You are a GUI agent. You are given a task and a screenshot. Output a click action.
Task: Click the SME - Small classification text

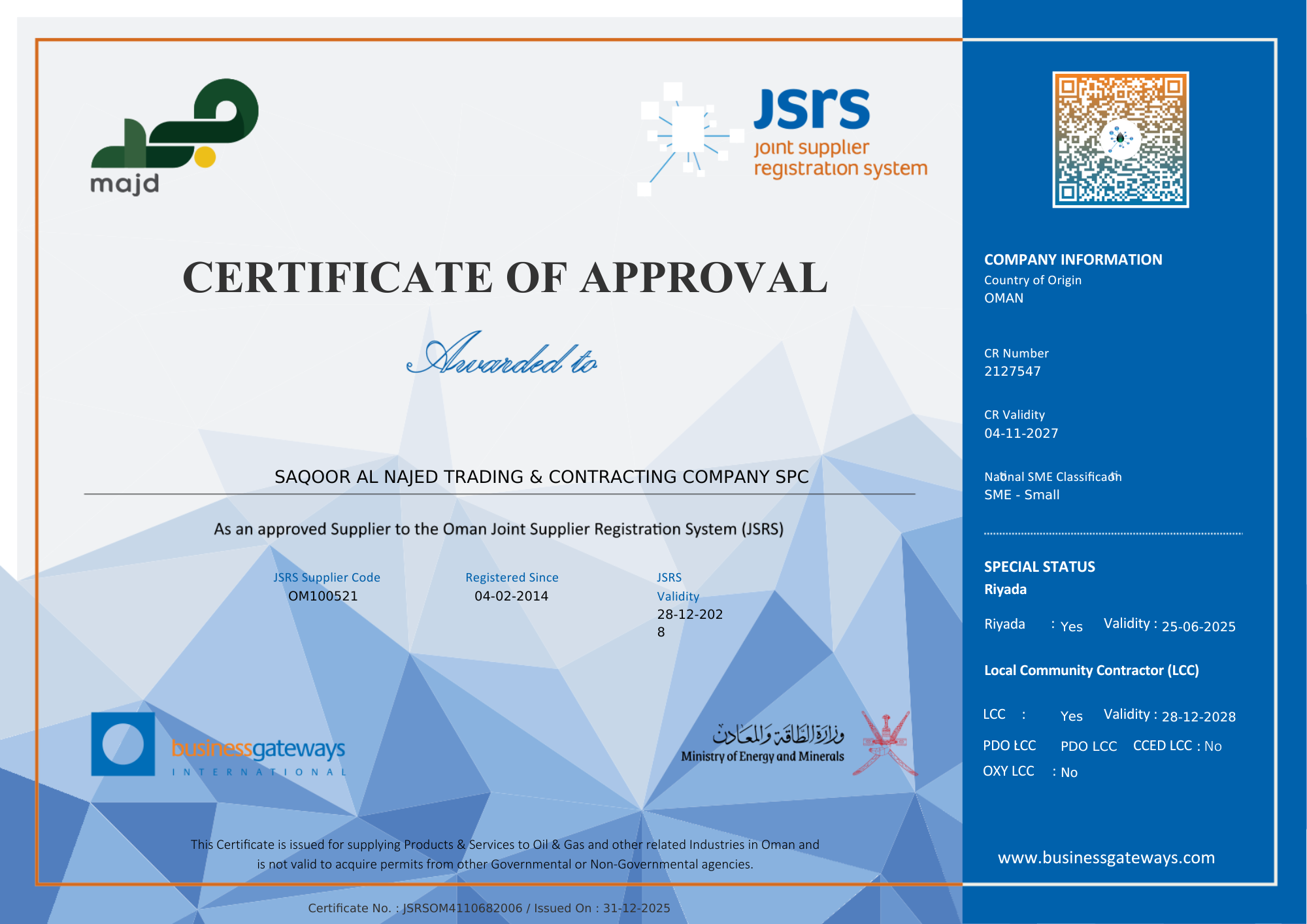[1021, 495]
